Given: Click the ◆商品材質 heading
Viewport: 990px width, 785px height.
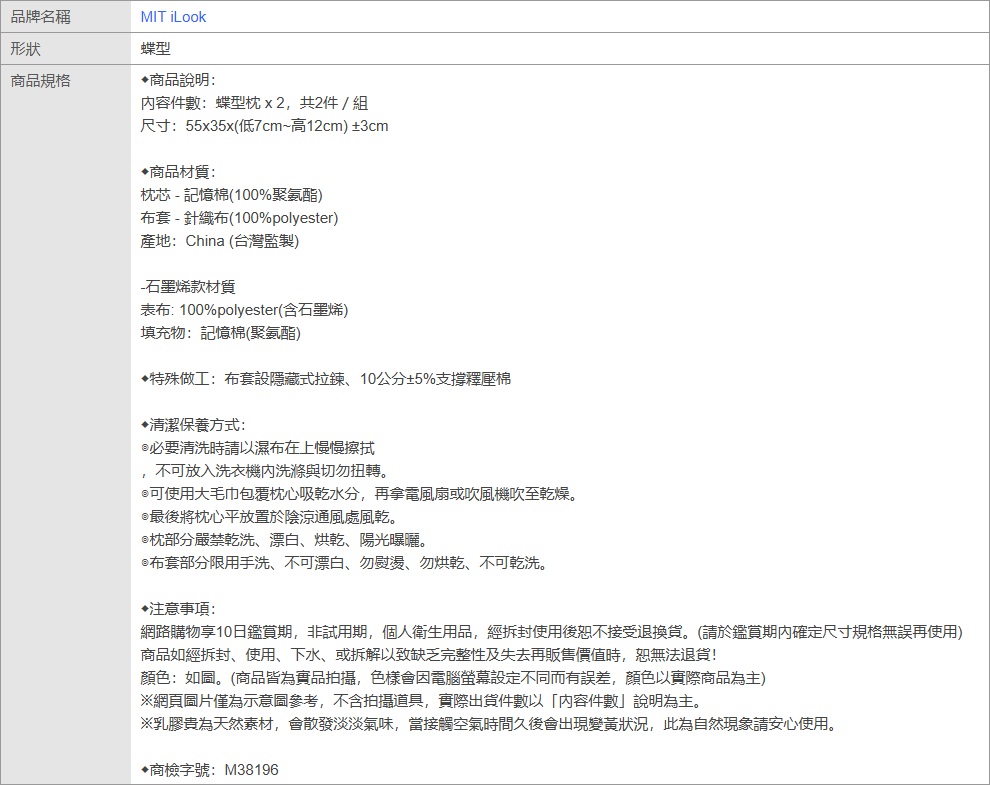Looking at the screenshot, I should pos(177,172).
